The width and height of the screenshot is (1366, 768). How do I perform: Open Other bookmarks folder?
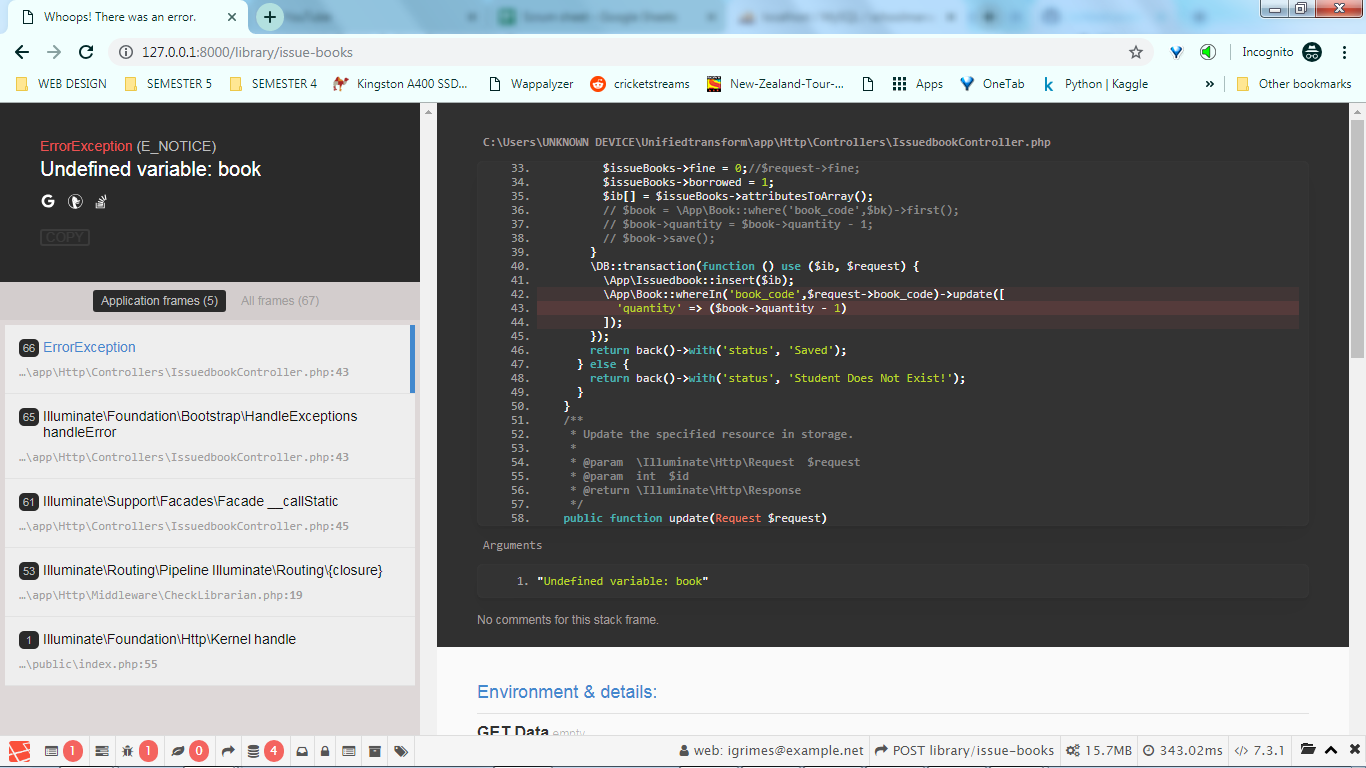coord(1294,84)
